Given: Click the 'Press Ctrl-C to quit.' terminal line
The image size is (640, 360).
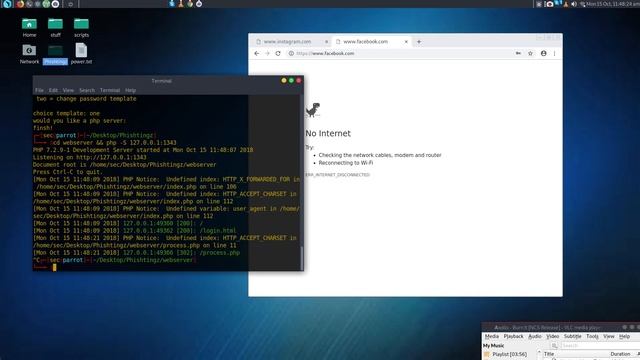Looking at the screenshot, I should pos(68,172).
